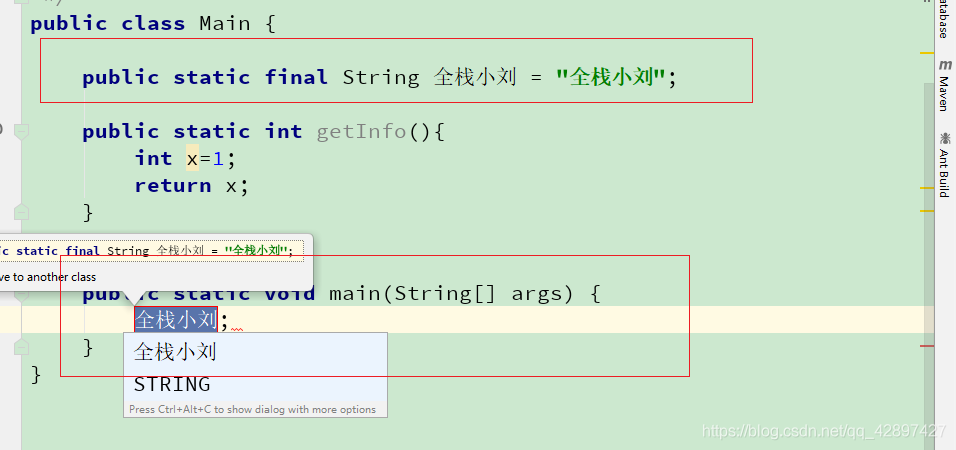Click 全栈小刘 field name in the declaration
The image size is (956, 450).
click(475, 77)
